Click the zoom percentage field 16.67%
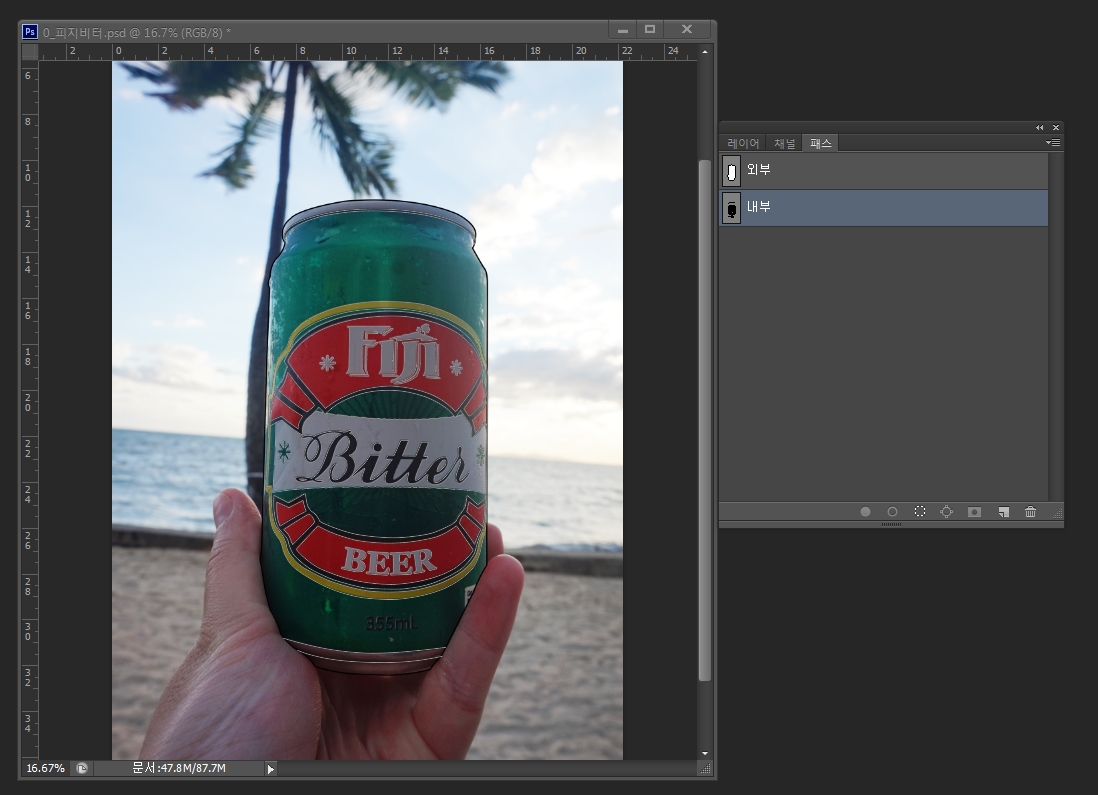The width and height of the screenshot is (1098, 795). pos(46,768)
